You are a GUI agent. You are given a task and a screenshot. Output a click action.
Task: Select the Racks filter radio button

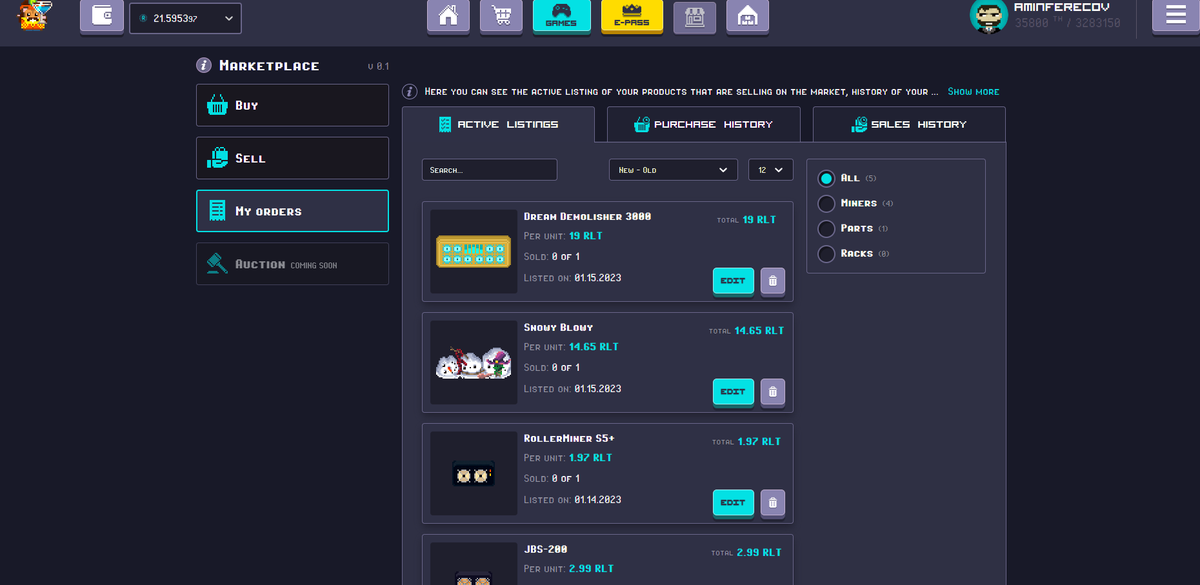point(826,253)
